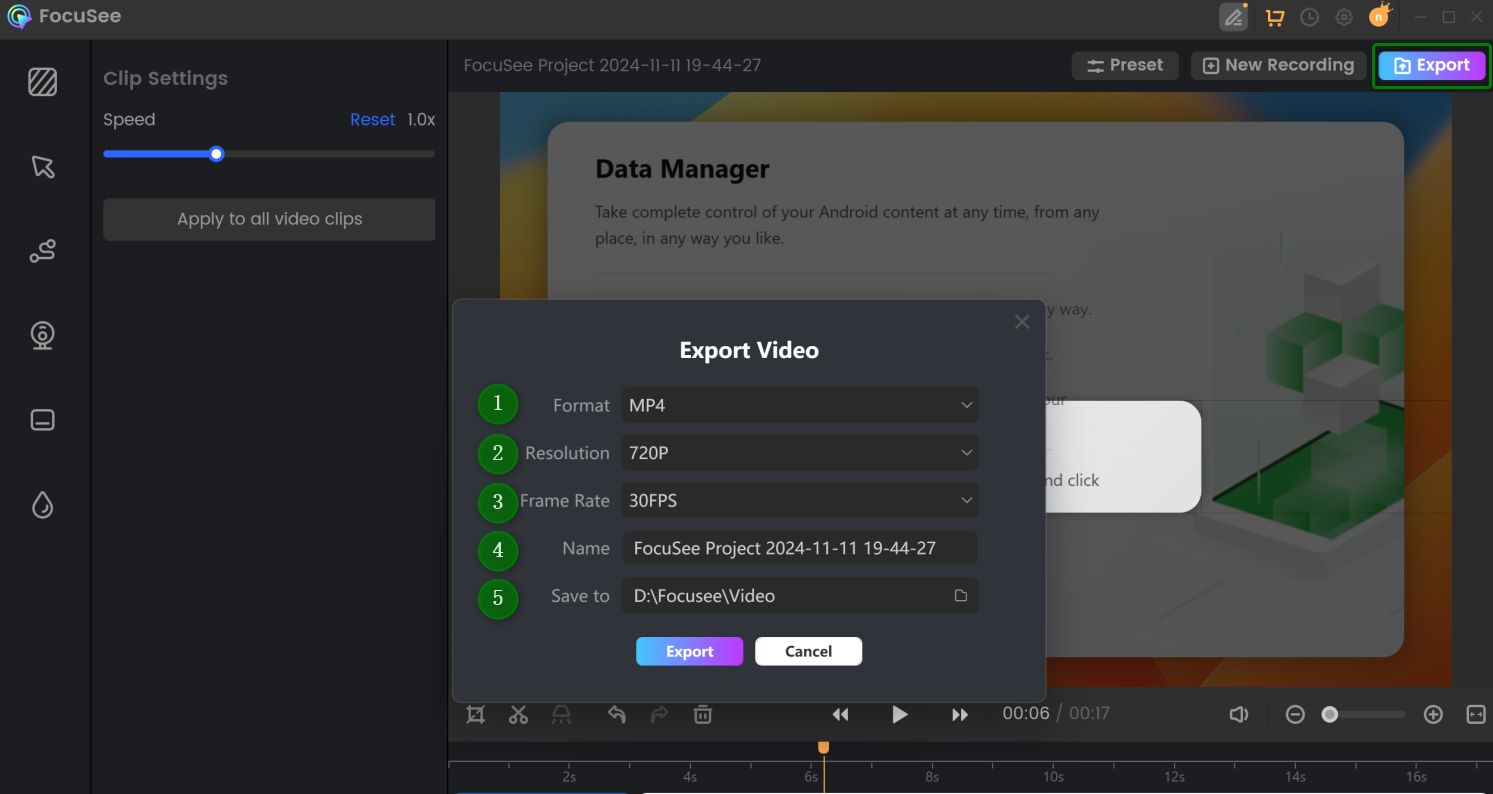Click the Export button in top bar

pyautogui.click(x=1432, y=65)
